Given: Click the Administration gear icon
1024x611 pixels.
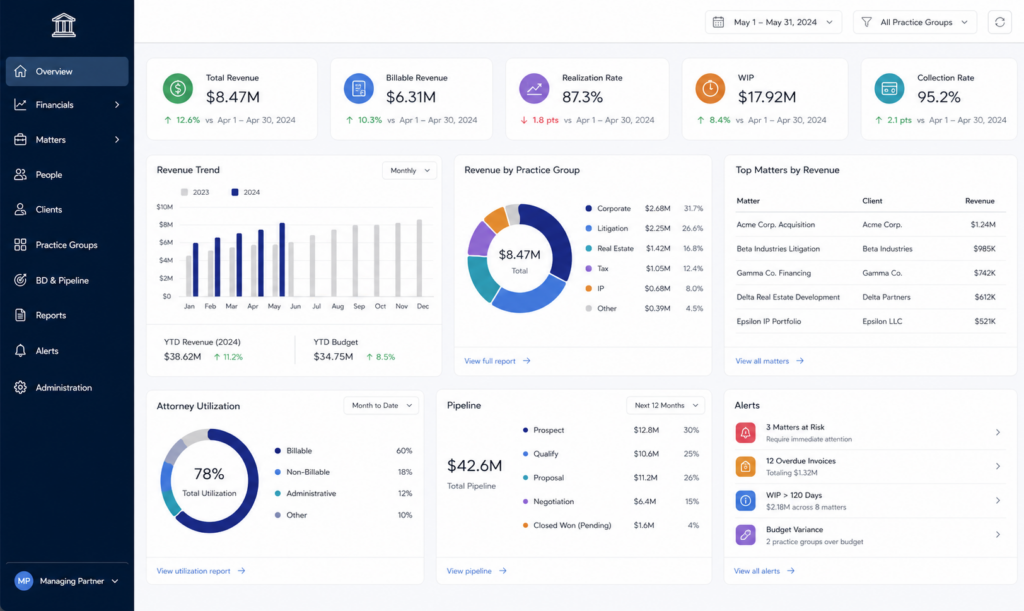Looking at the screenshot, I should 20,387.
